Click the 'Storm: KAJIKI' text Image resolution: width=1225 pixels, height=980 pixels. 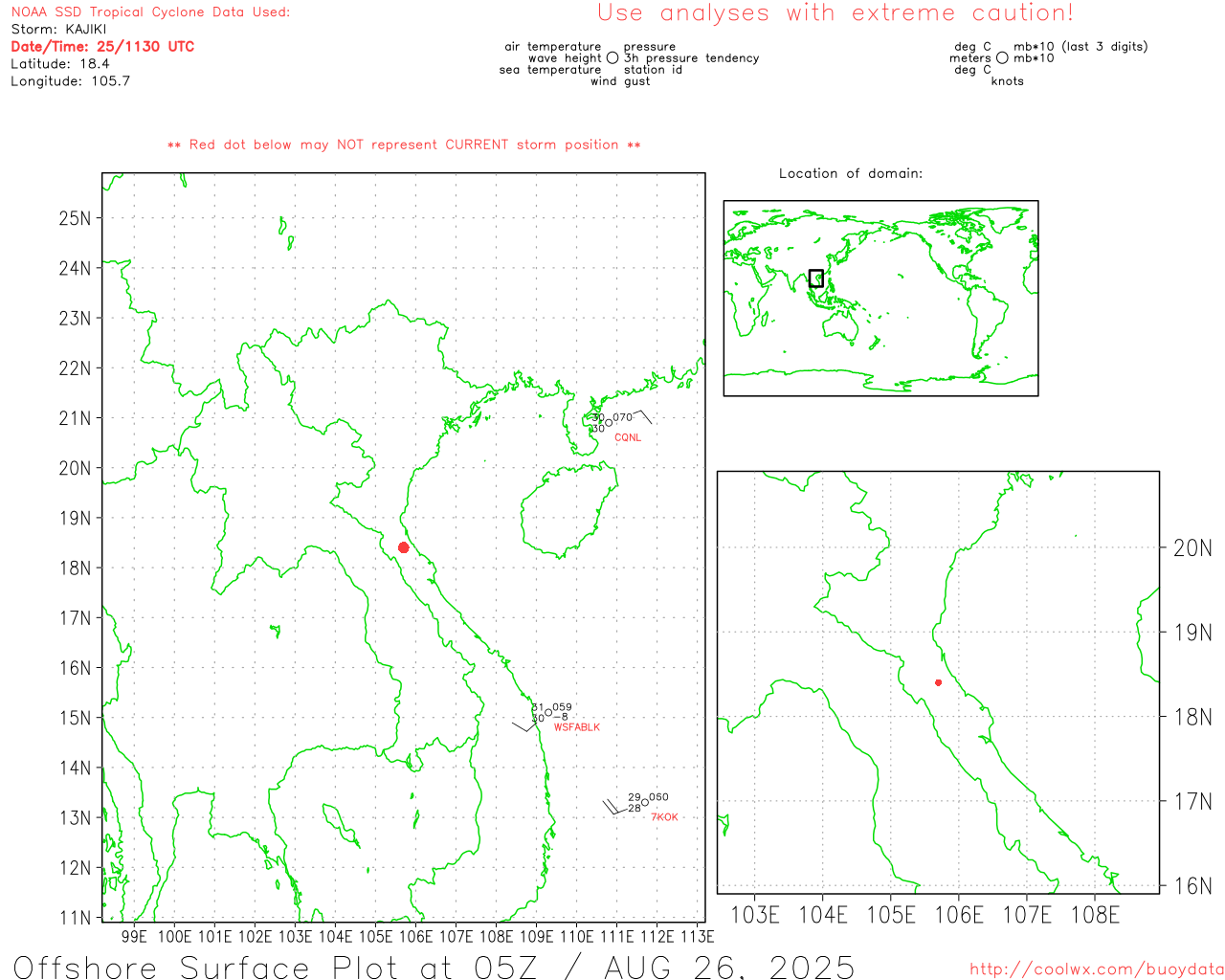click(x=58, y=30)
